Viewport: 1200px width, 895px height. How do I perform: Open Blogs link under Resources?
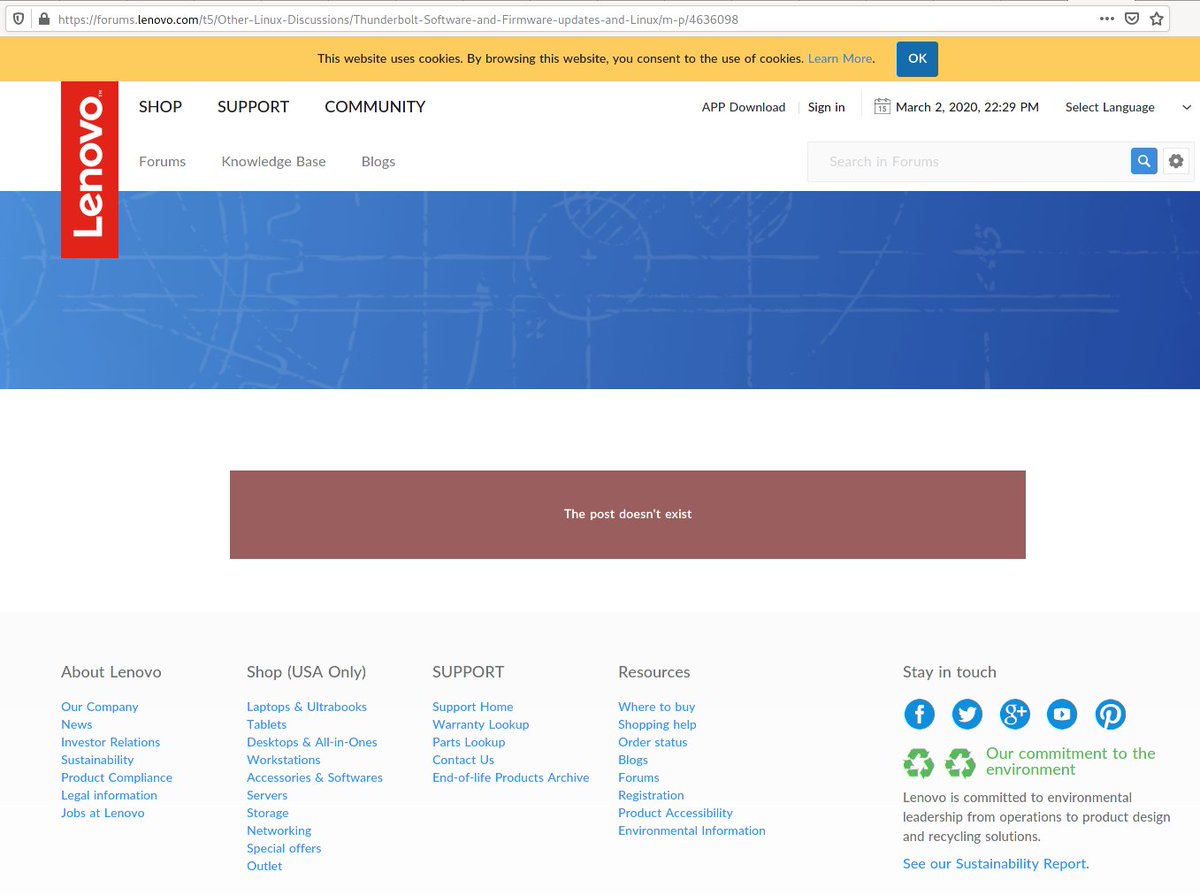pos(633,760)
